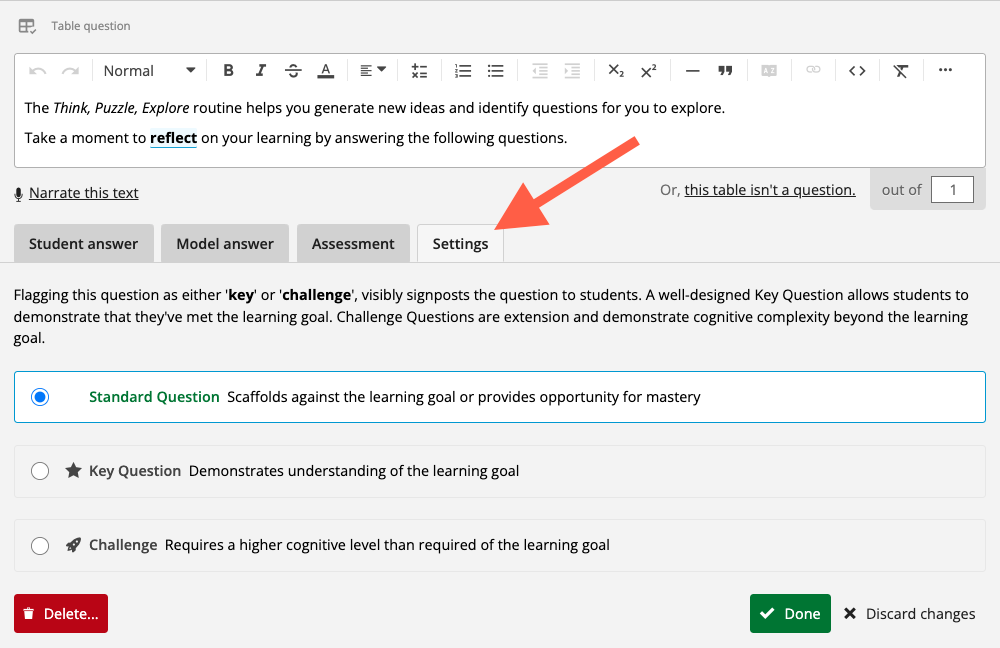Click the Undo arrow icon
This screenshot has width=1000, height=648.
pos(38,71)
